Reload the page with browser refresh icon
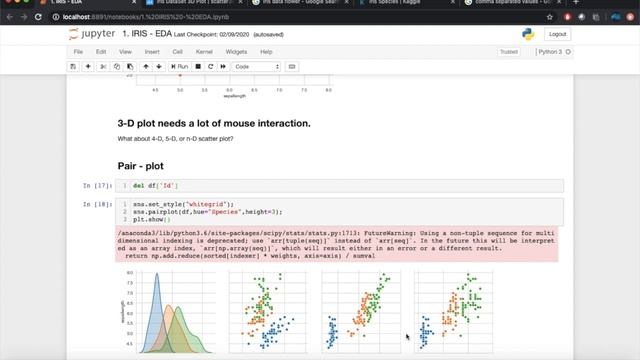The height and width of the screenshot is (360, 640). (38, 17)
